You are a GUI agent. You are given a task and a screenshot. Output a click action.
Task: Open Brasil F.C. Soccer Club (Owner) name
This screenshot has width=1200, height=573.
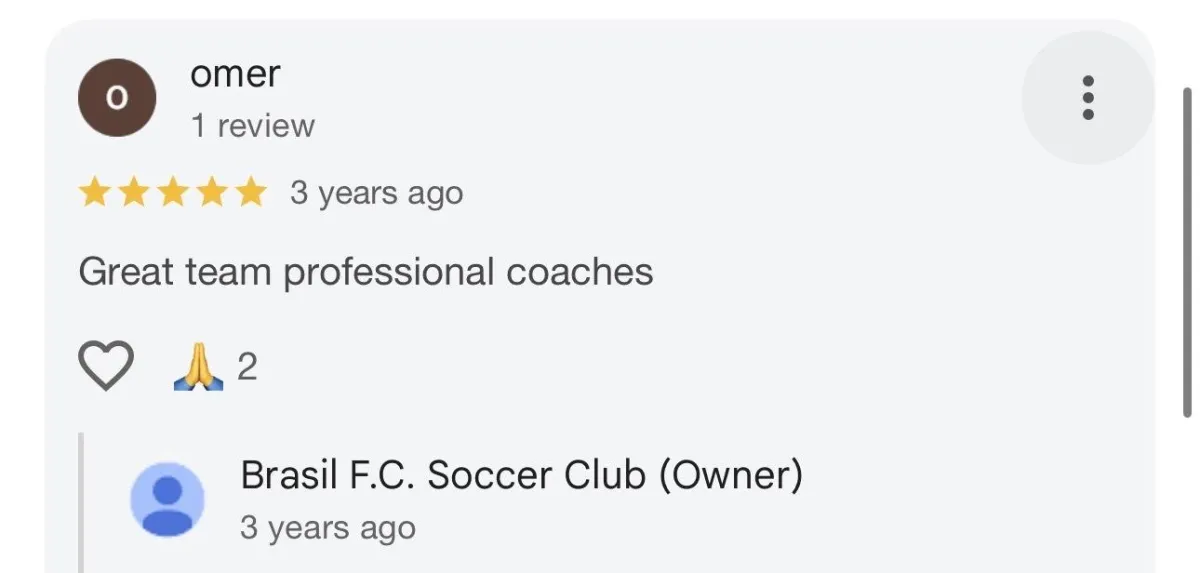point(521,475)
